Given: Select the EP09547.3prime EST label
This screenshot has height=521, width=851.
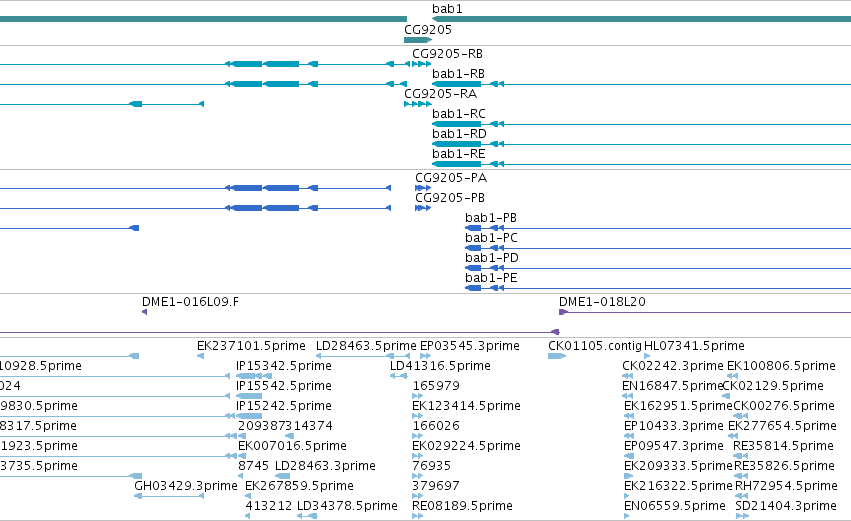Looking at the screenshot, I should click(674, 446).
